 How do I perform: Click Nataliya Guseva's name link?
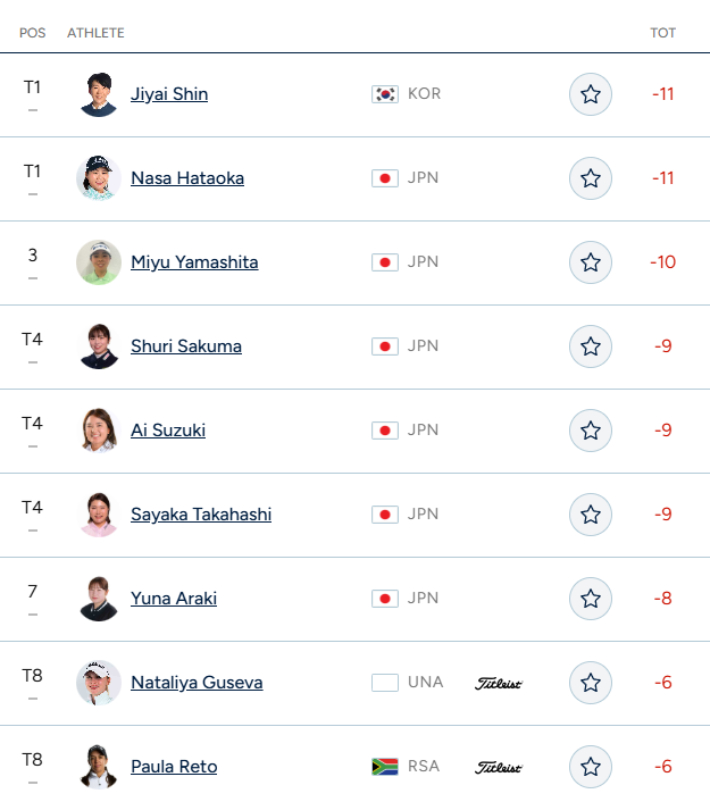196,682
